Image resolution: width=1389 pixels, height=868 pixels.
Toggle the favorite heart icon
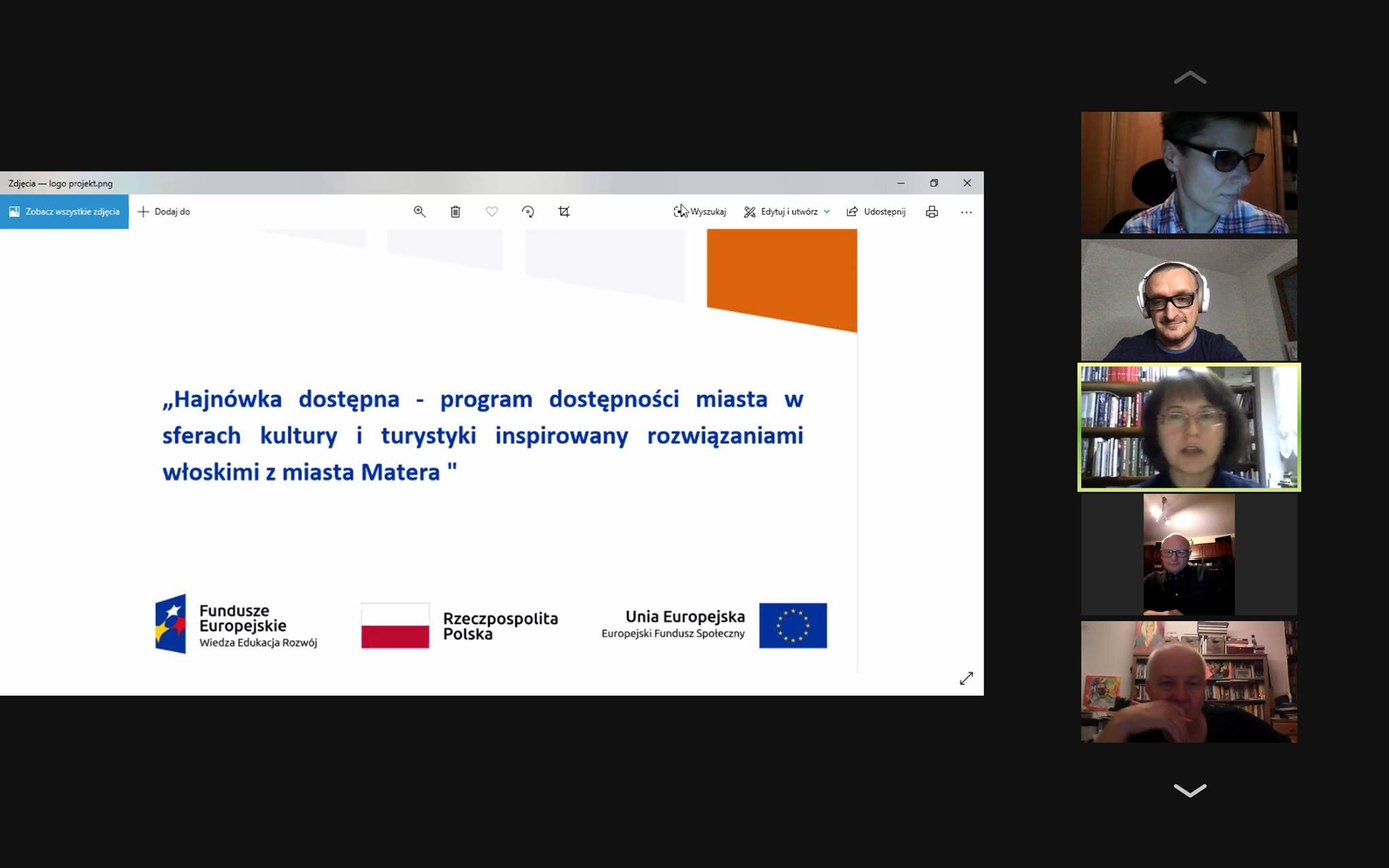click(492, 212)
